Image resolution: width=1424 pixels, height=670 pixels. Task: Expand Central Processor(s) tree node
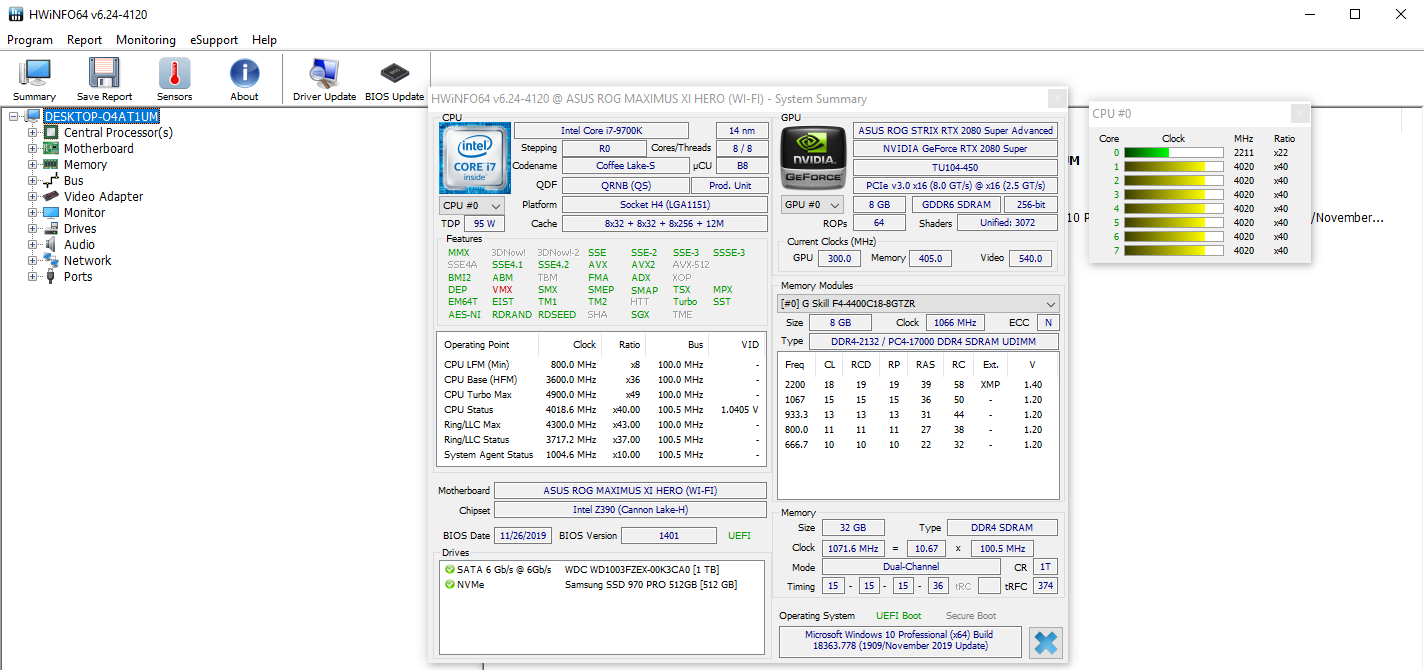tap(32, 132)
